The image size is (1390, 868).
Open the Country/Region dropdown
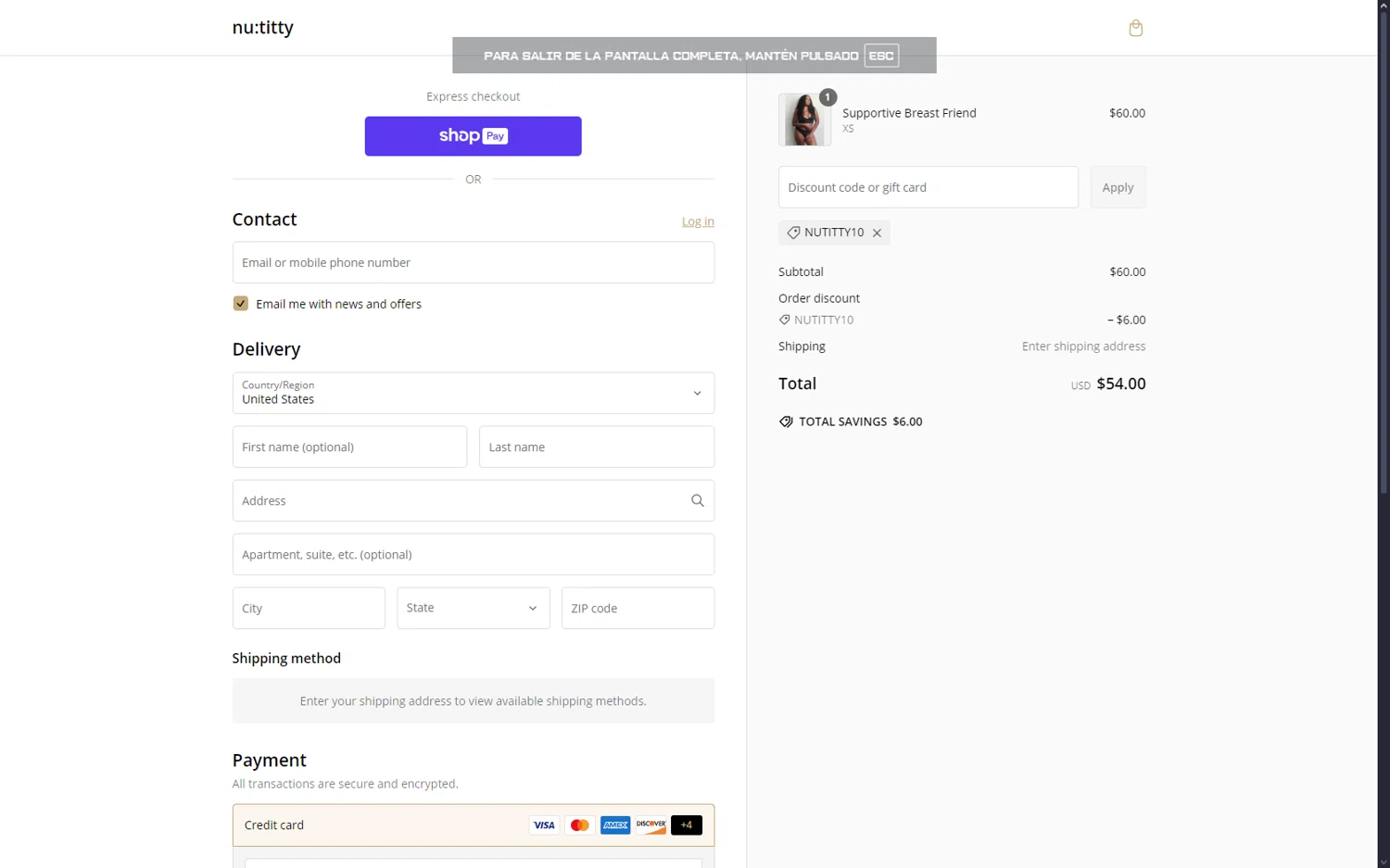473,393
